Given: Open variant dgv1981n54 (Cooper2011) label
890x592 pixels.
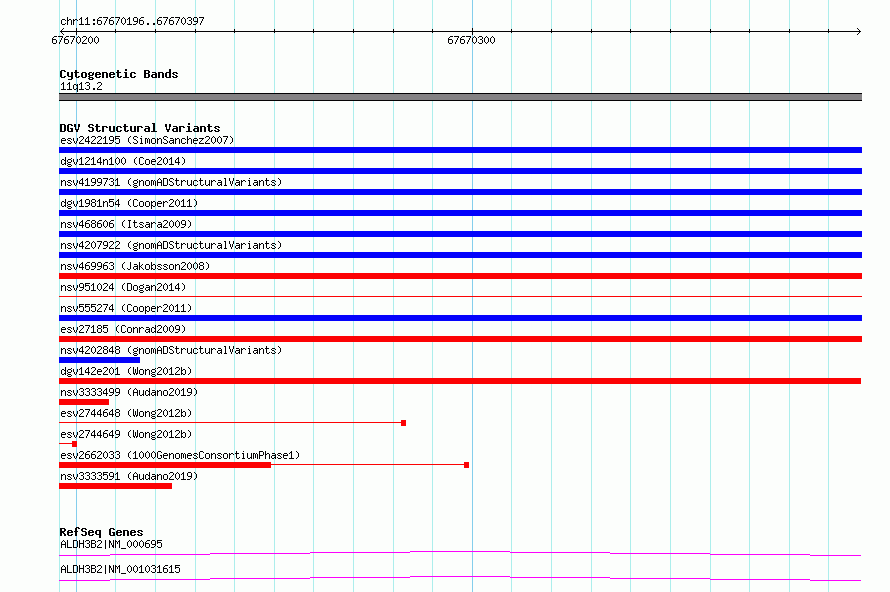Looking at the screenshot, I should pyautogui.click(x=129, y=203).
